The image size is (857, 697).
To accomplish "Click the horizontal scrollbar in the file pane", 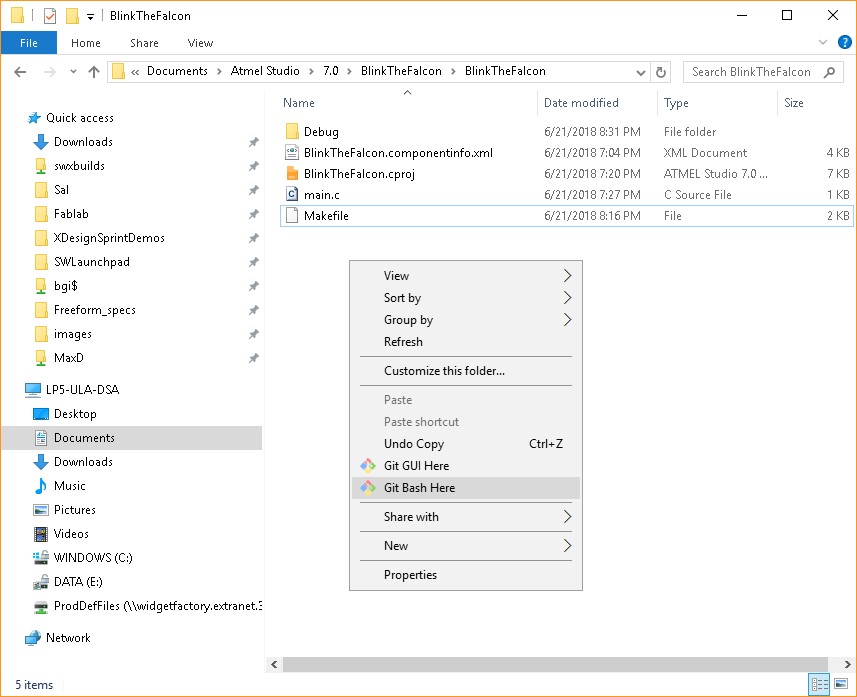I will coord(540,665).
